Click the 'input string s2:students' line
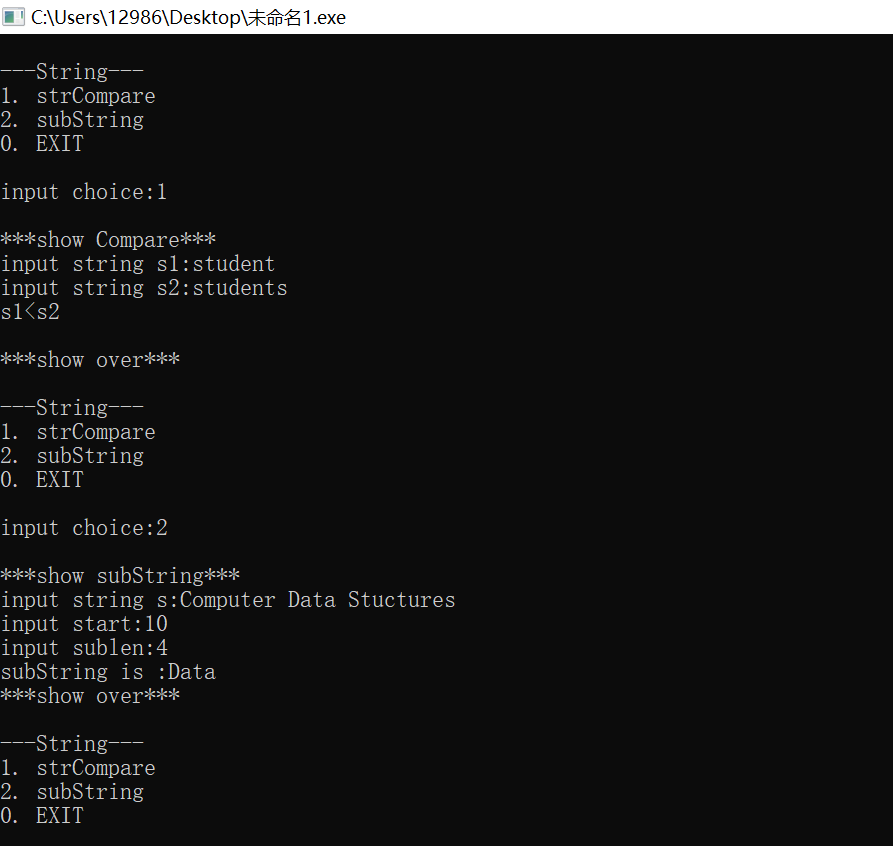The width and height of the screenshot is (893, 846). (x=144, y=288)
